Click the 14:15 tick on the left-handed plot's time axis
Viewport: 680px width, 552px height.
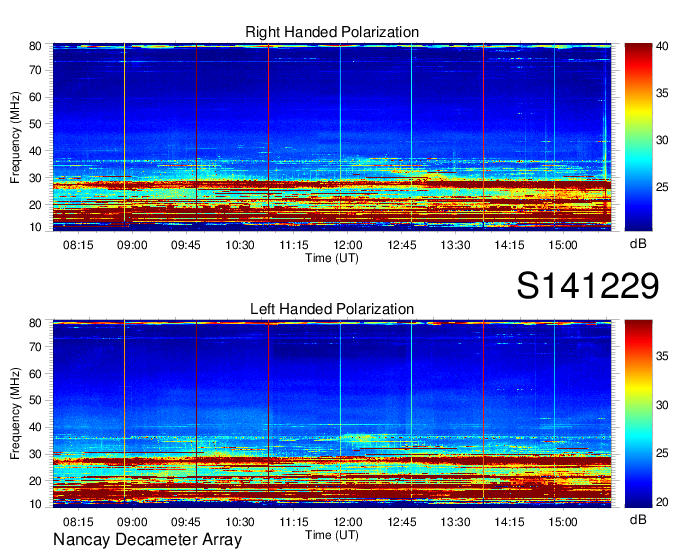pos(509,522)
